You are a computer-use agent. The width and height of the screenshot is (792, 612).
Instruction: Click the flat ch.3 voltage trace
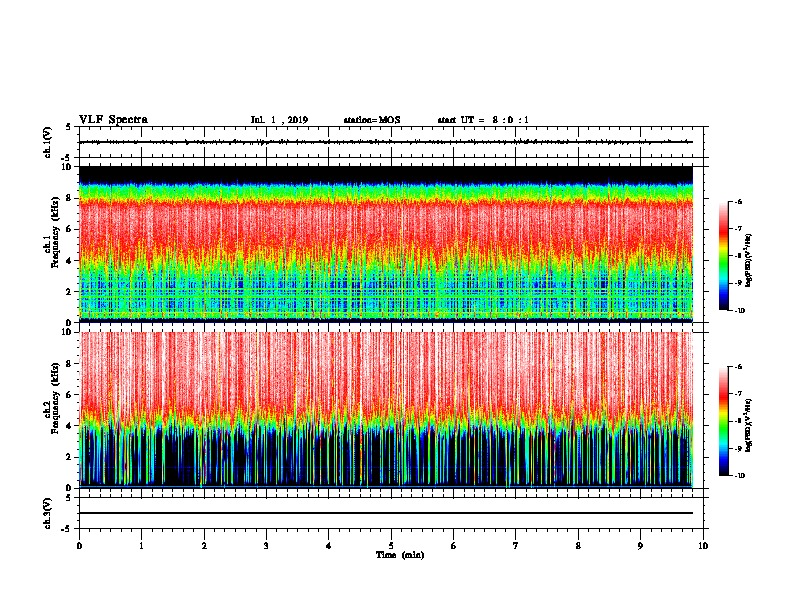[386, 513]
